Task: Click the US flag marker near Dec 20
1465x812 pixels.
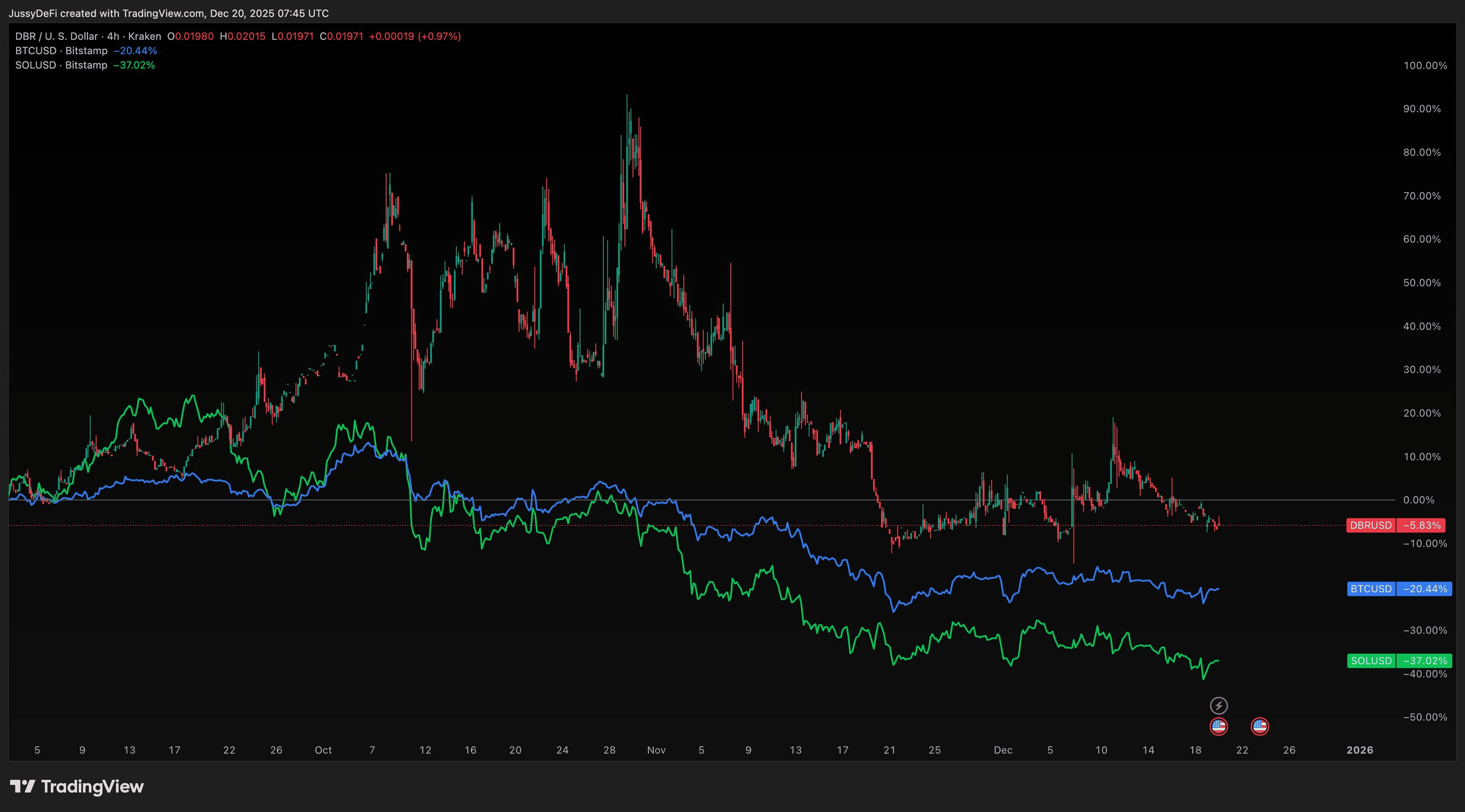Action: pyautogui.click(x=1219, y=726)
